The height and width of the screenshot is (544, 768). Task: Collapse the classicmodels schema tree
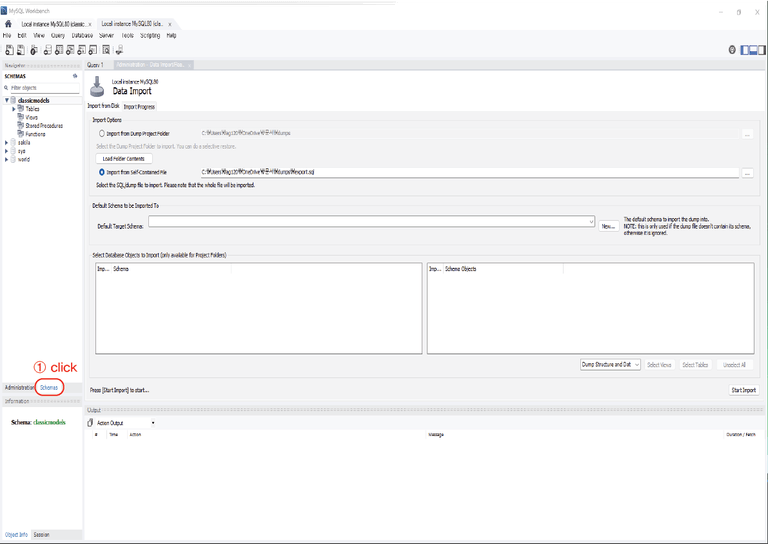7,100
